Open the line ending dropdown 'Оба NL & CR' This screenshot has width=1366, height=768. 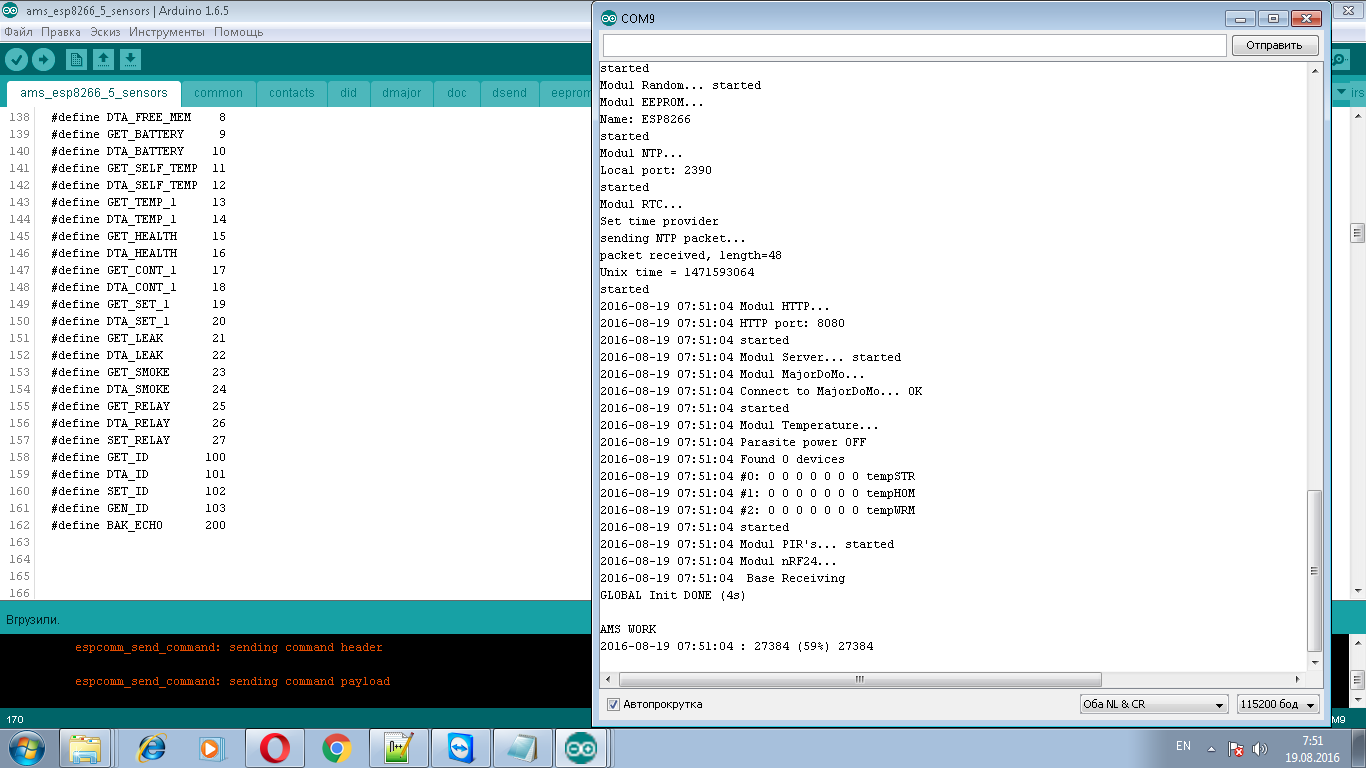click(1154, 704)
